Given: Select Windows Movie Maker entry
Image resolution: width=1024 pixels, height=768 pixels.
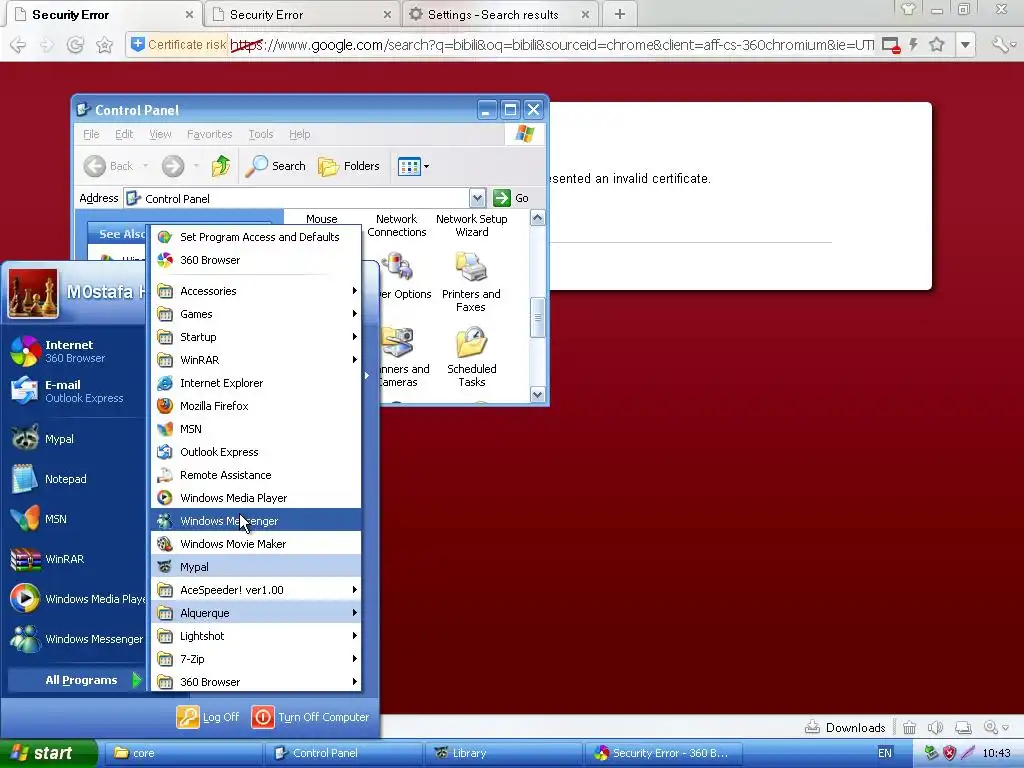Looking at the screenshot, I should point(256,543).
